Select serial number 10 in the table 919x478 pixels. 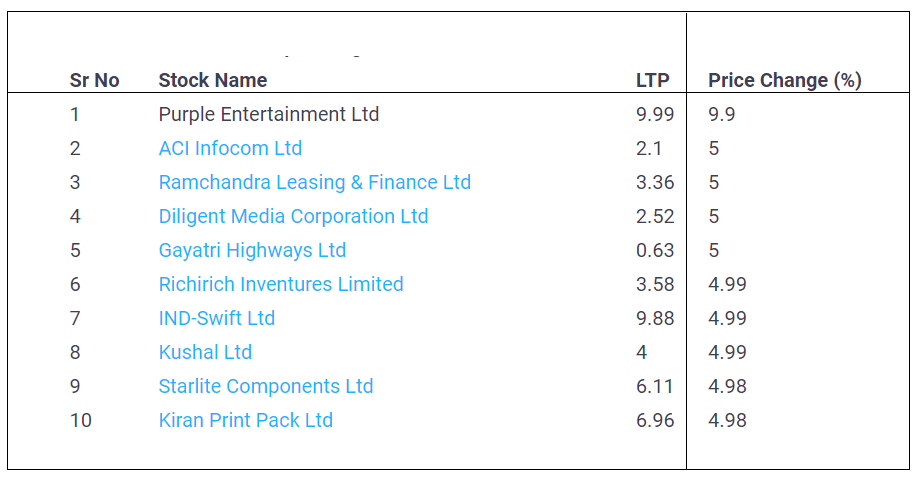[80, 420]
